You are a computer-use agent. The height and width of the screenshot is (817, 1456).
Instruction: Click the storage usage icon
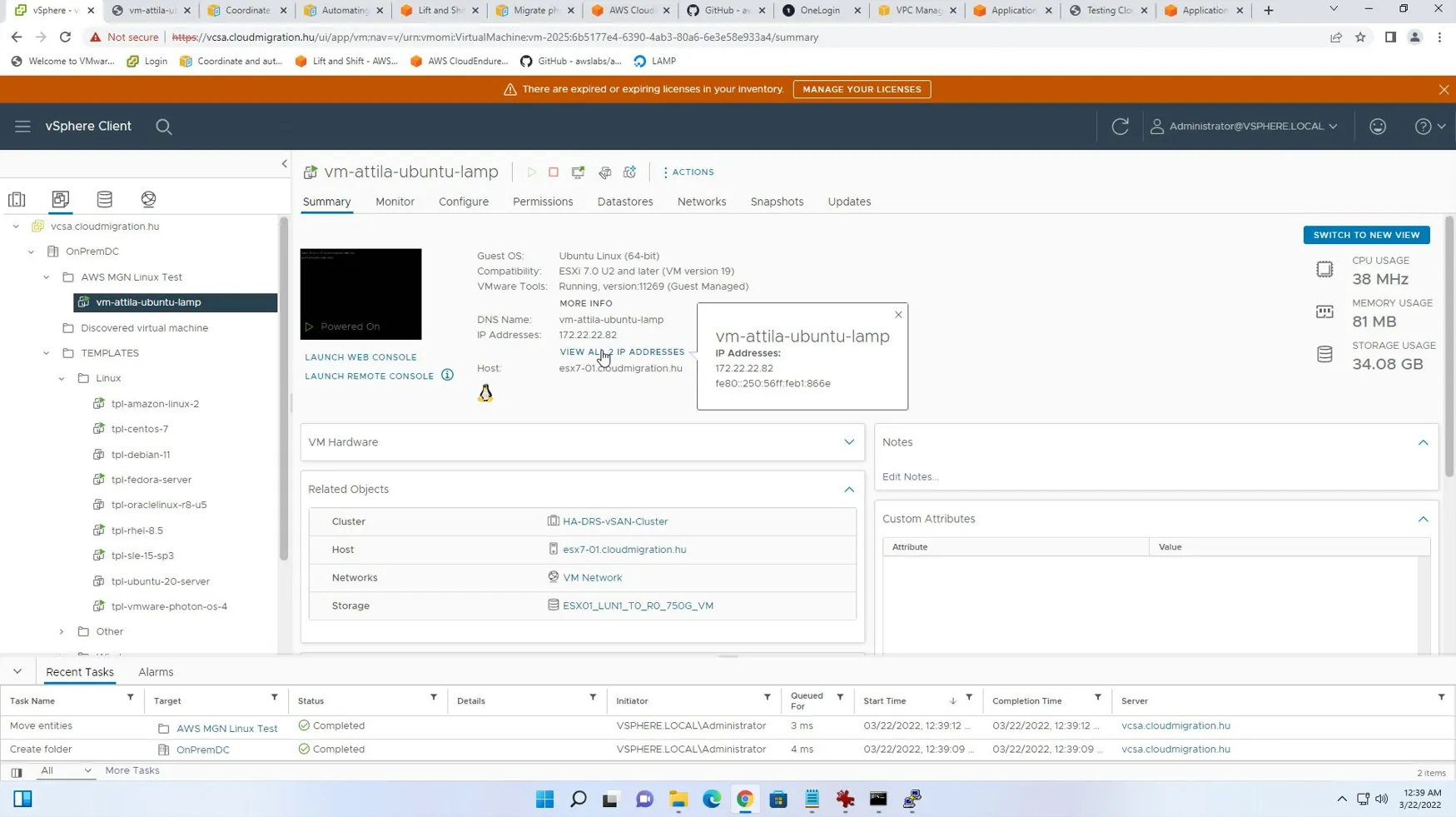point(1324,355)
